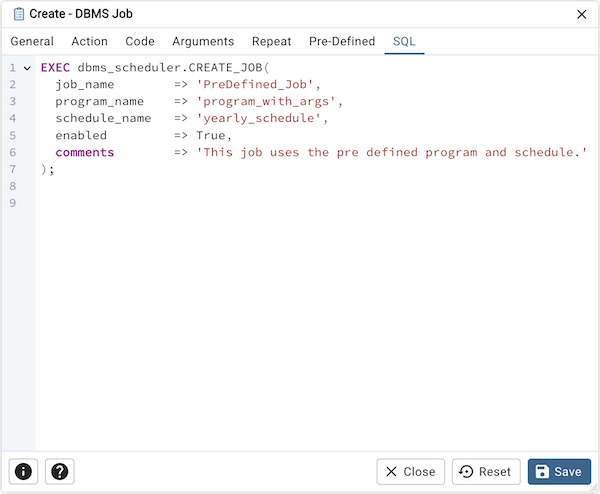The image size is (600, 494).
Task: Go to the Code tab
Action: coord(140,41)
